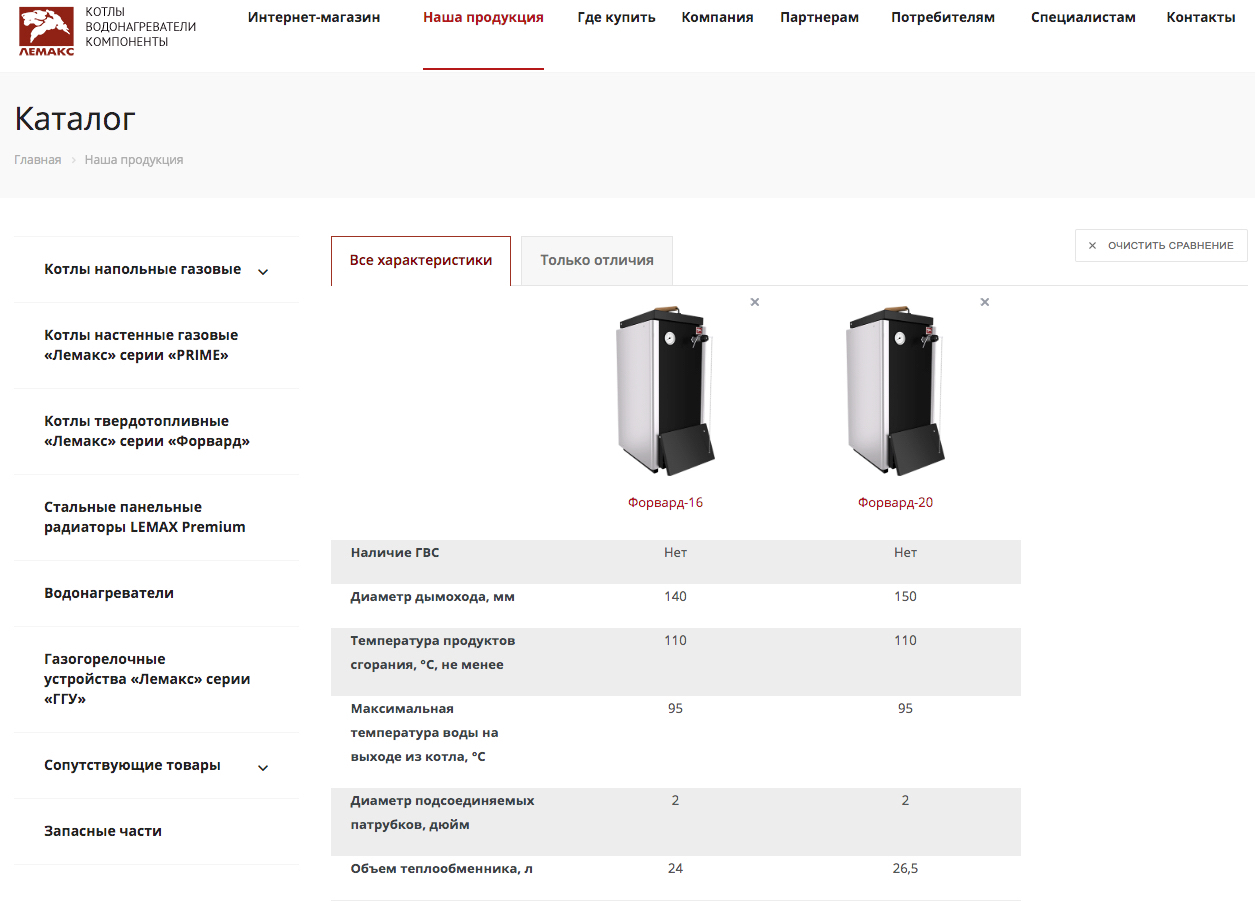Open the Водонагреватели category

(109, 593)
